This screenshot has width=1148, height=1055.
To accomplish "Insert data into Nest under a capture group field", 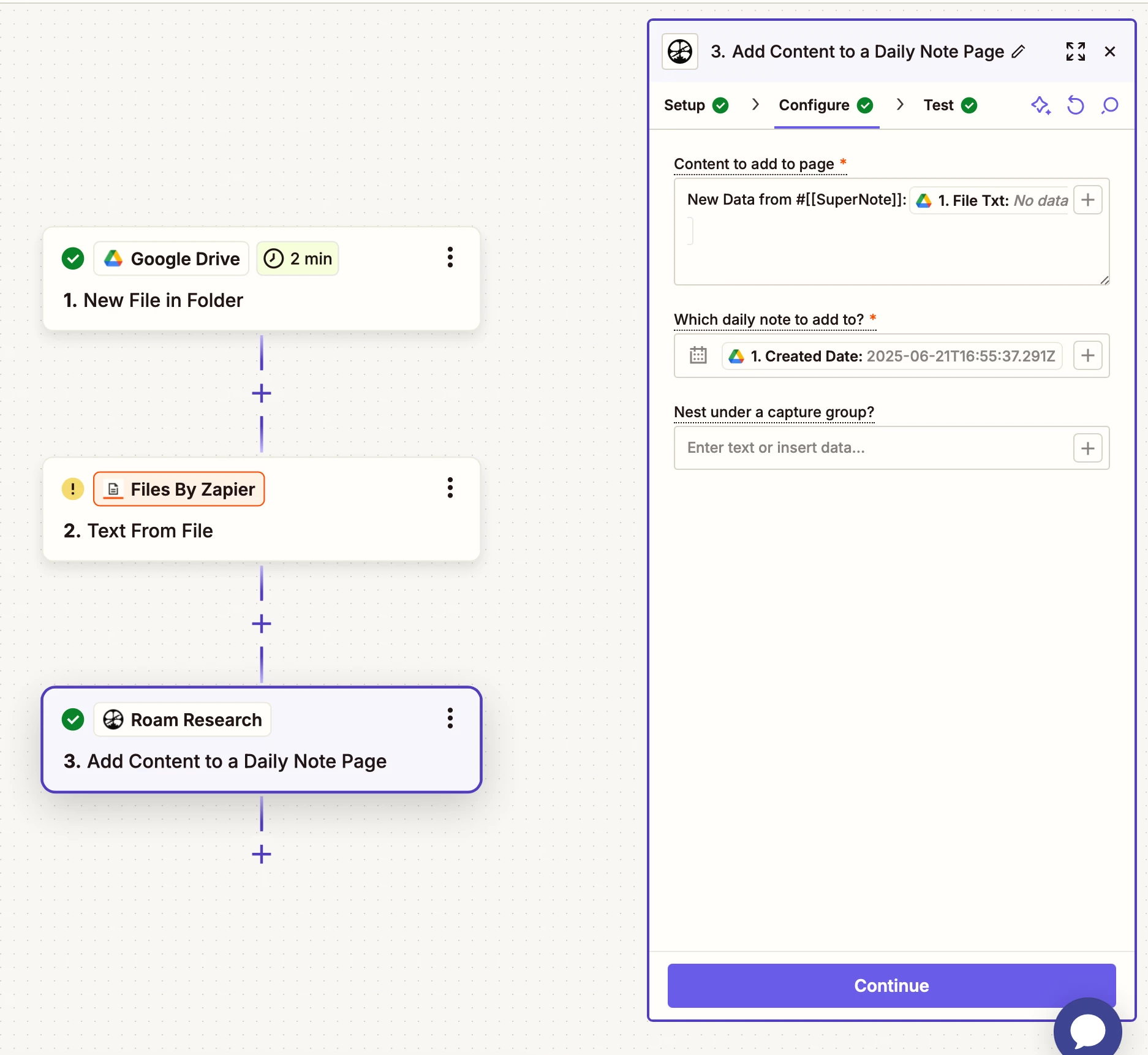I will (x=1088, y=448).
